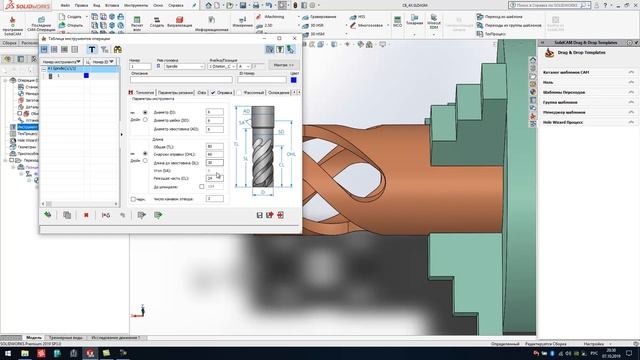Collapse the Spindle tree node in tool list
The image size is (640, 360).
pyautogui.click(x=44, y=69)
